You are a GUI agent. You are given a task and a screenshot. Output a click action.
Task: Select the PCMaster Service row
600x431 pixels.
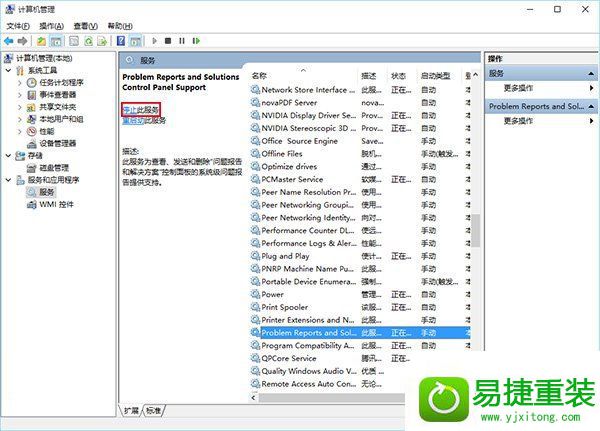click(360, 179)
